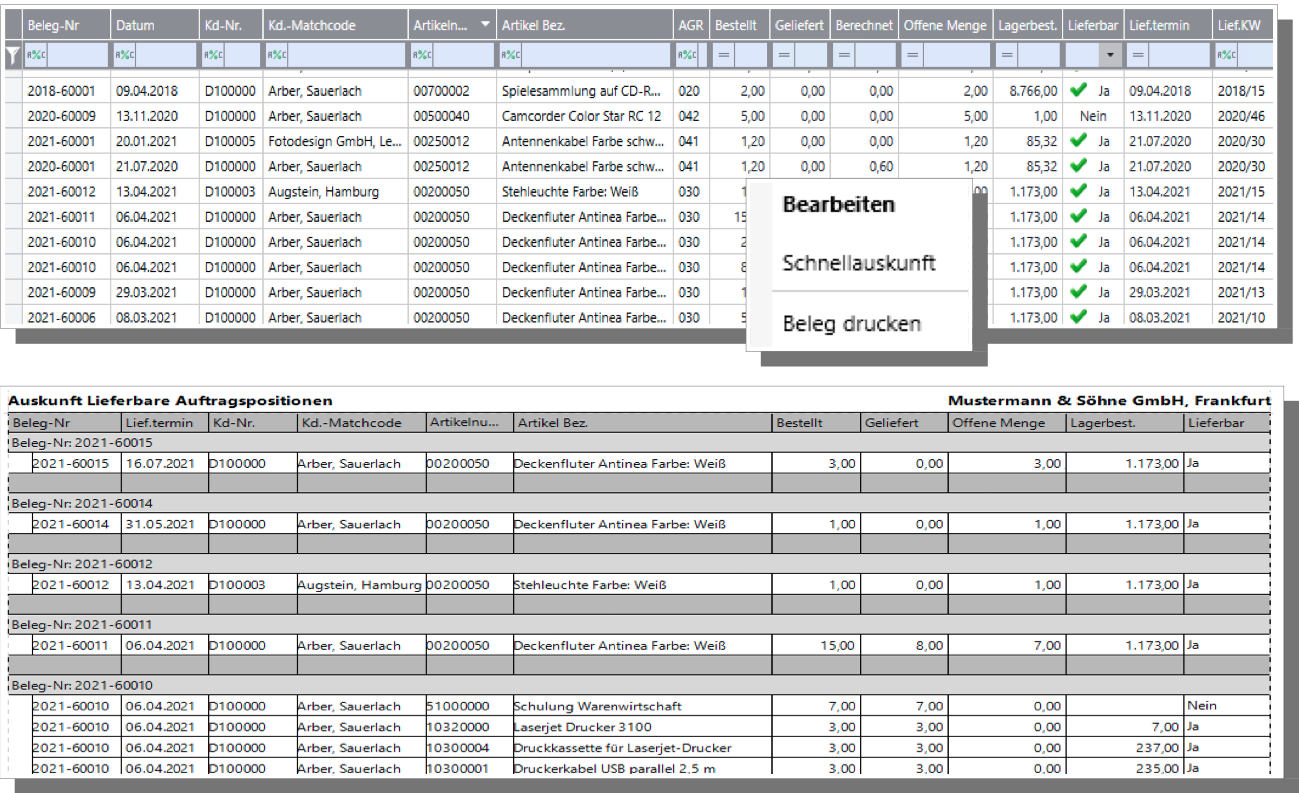
Task: Open filter operator icon for Kd.-Matchcode column
Action: click(x=275, y=56)
